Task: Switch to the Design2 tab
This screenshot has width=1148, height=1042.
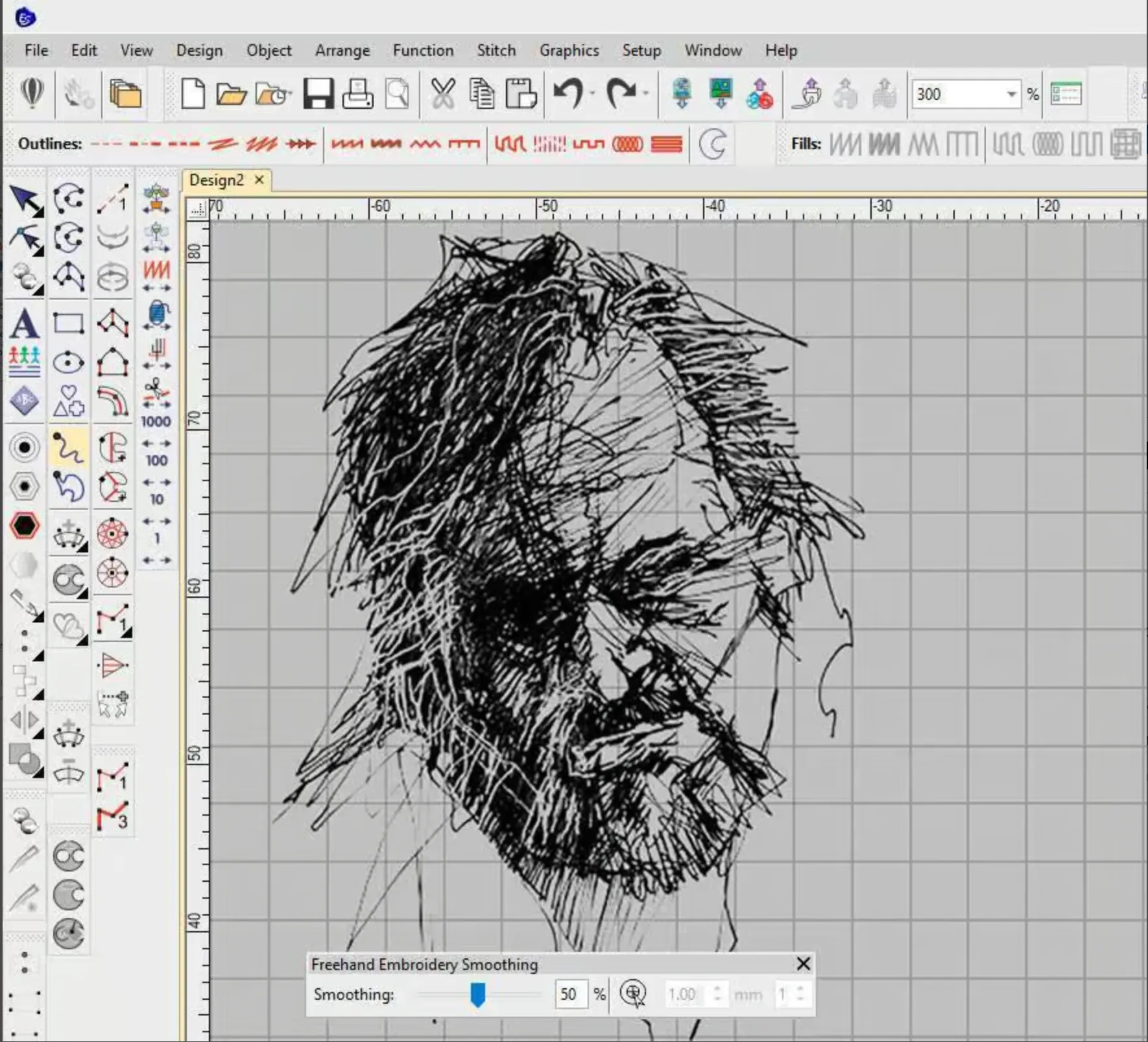Action: [x=217, y=180]
